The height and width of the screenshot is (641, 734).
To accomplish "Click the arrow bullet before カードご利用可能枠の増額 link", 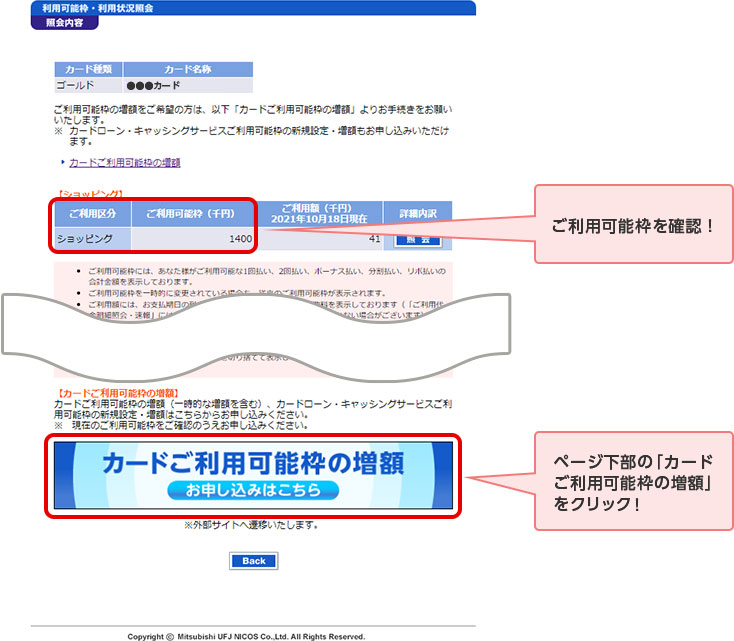I will (x=62, y=162).
